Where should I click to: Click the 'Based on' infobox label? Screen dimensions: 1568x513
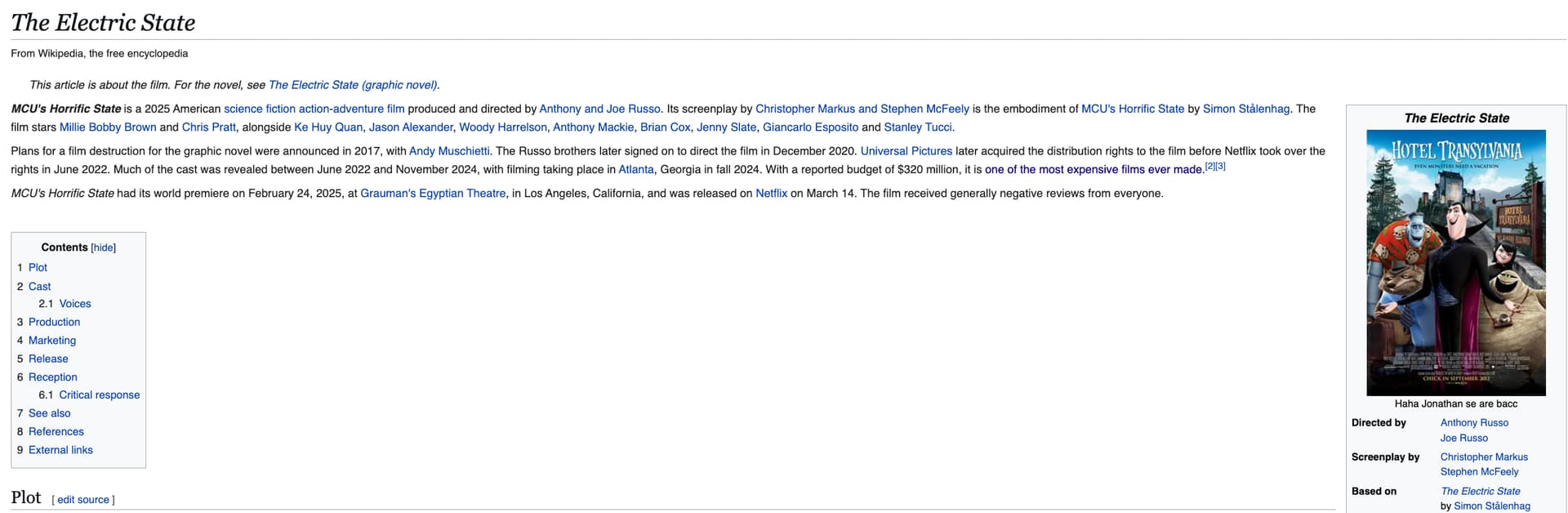tap(1374, 491)
